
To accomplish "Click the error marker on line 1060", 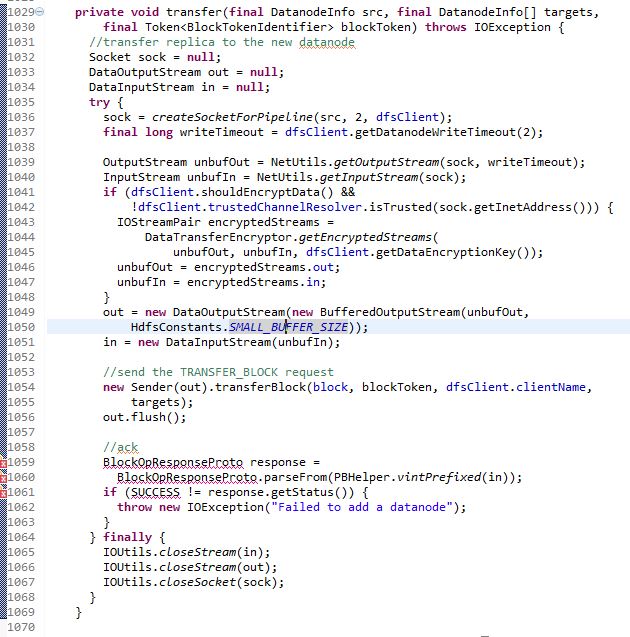I will point(4,477).
